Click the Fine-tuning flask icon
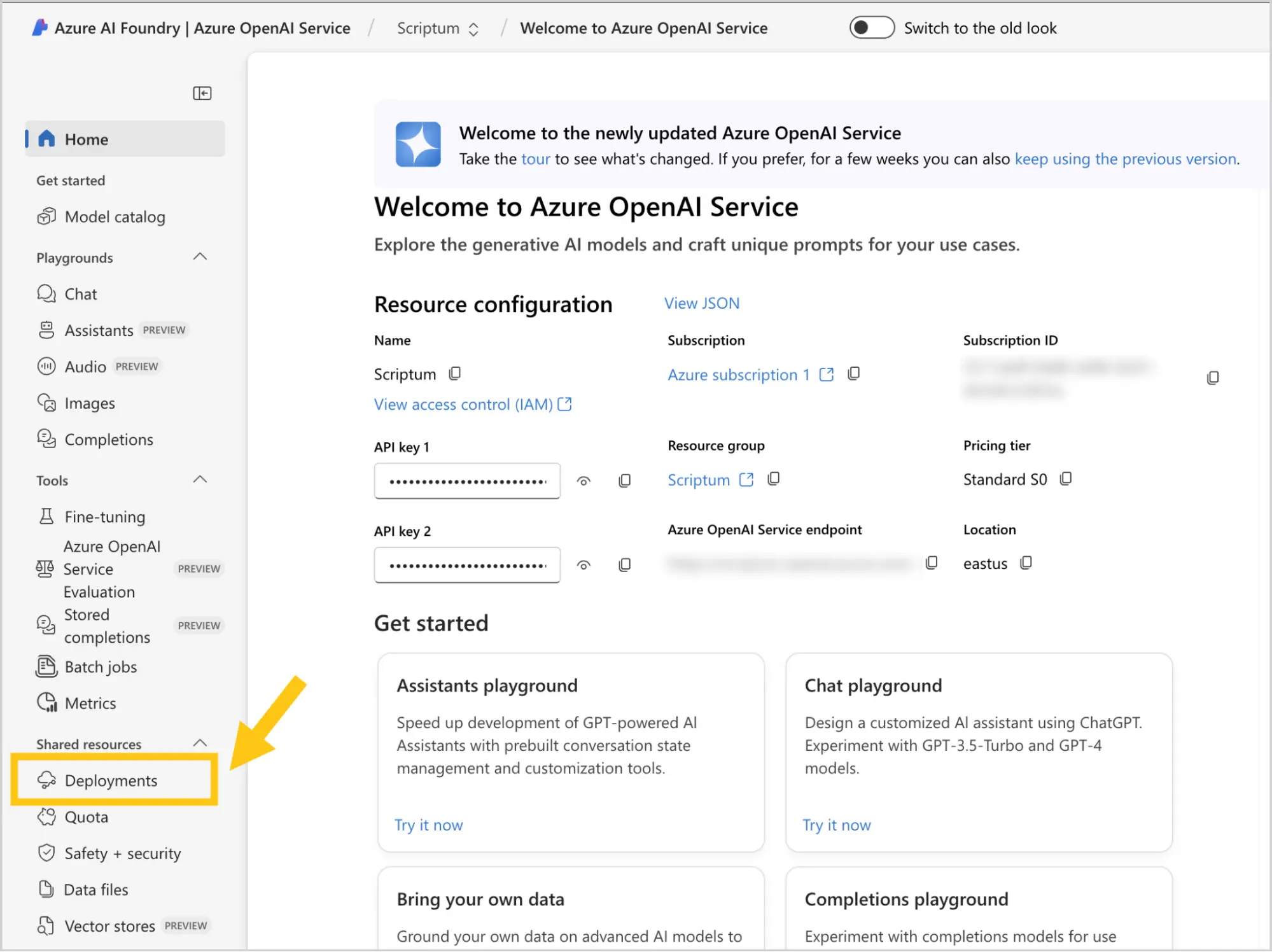 tap(46, 516)
